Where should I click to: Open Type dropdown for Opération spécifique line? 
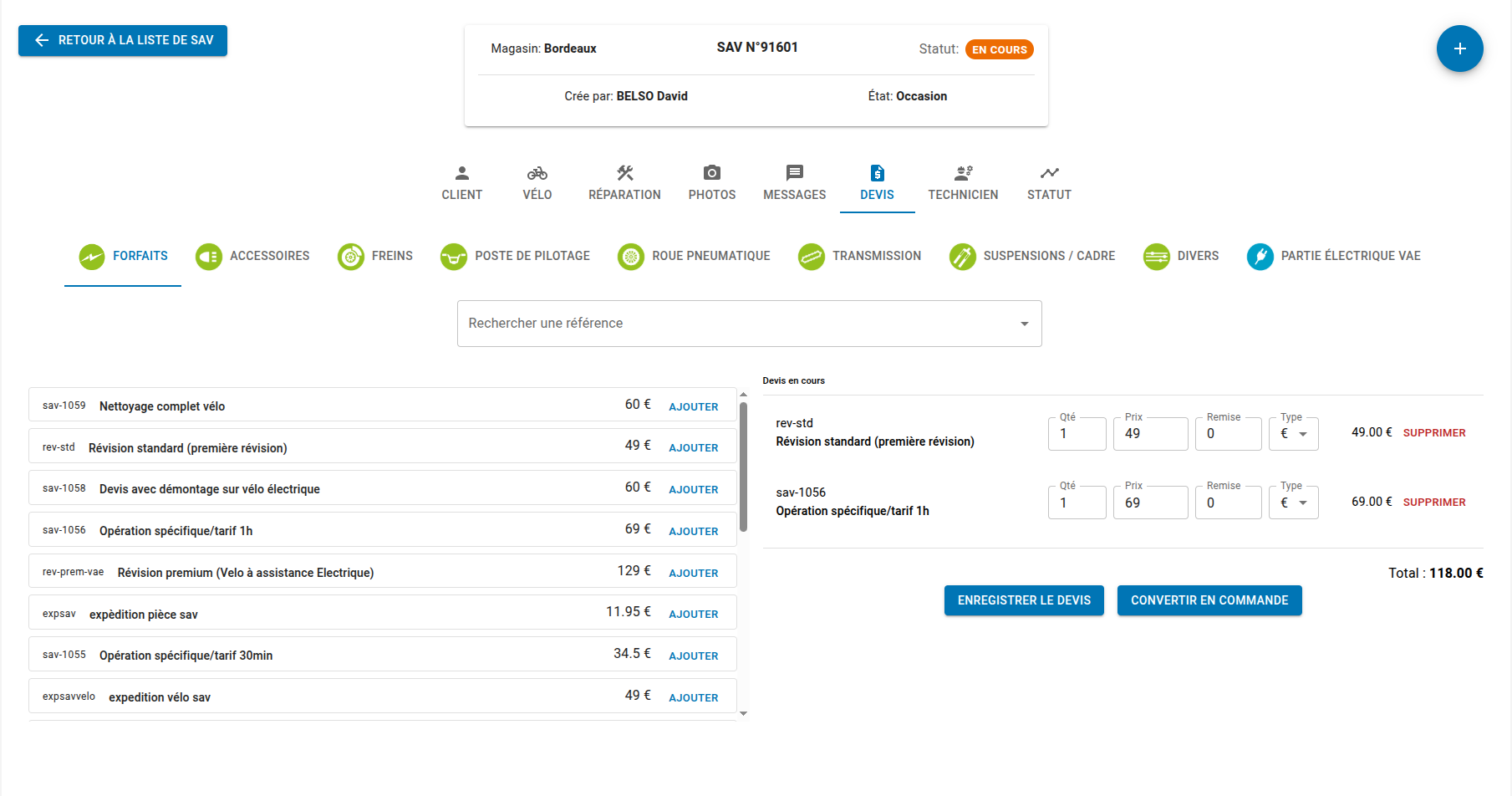pos(1294,503)
